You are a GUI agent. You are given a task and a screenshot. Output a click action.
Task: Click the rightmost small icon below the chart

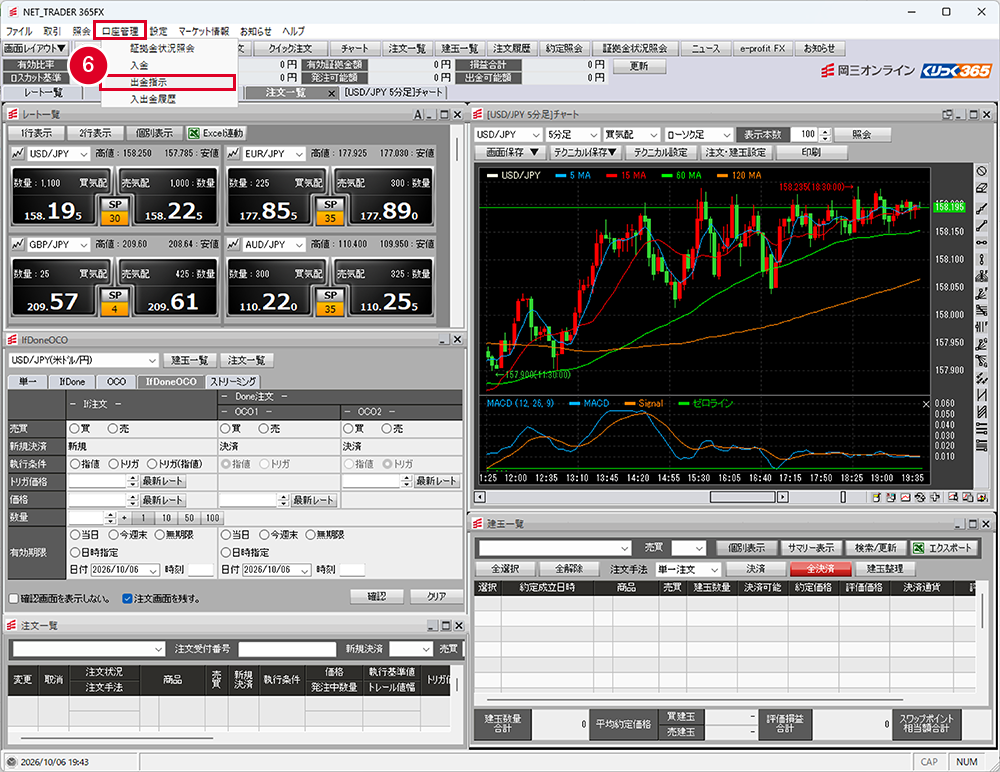click(982, 497)
